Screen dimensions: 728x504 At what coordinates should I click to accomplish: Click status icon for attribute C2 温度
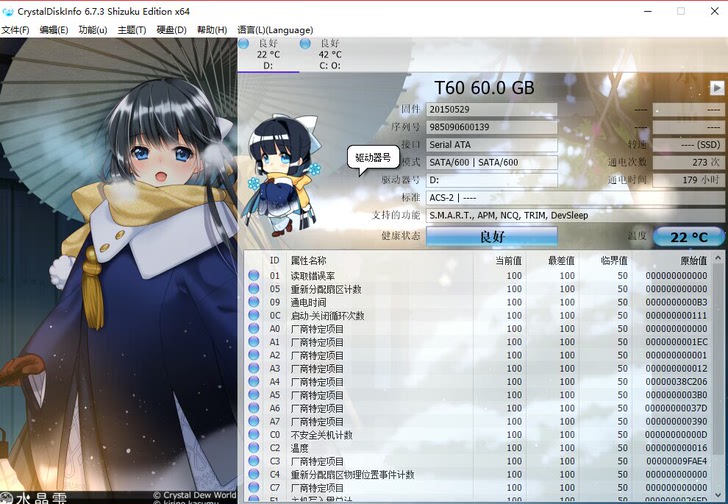coord(254,447)
